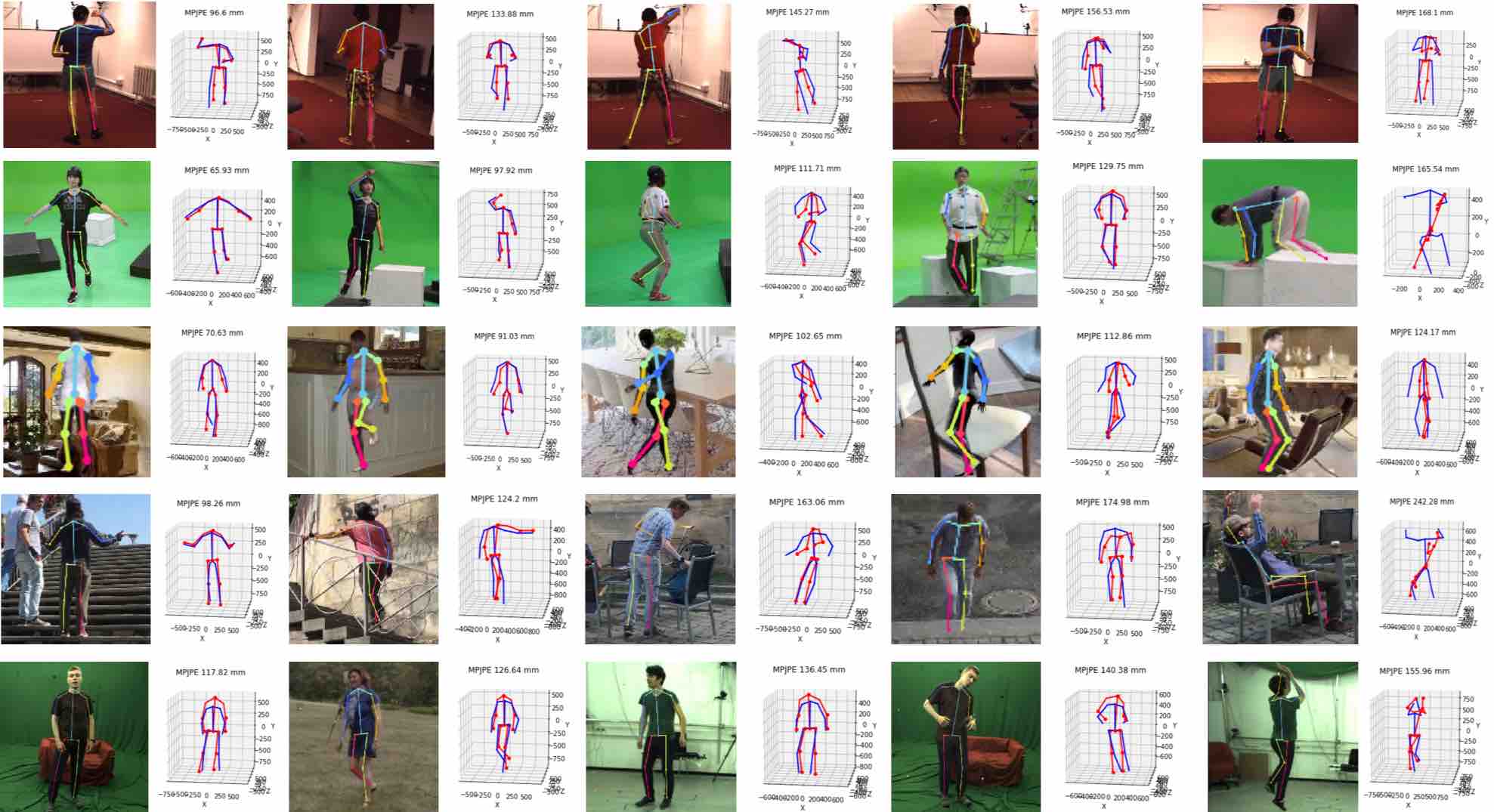The width and height of the screenshot is (1494, 812).
Task: Click the person crouching on white block photo
Action: pyautogui.click(x=1279, y=233)
